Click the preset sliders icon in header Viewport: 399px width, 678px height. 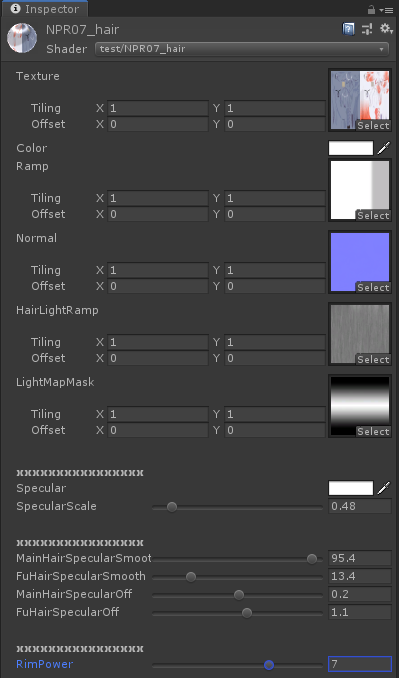[367, 29]
